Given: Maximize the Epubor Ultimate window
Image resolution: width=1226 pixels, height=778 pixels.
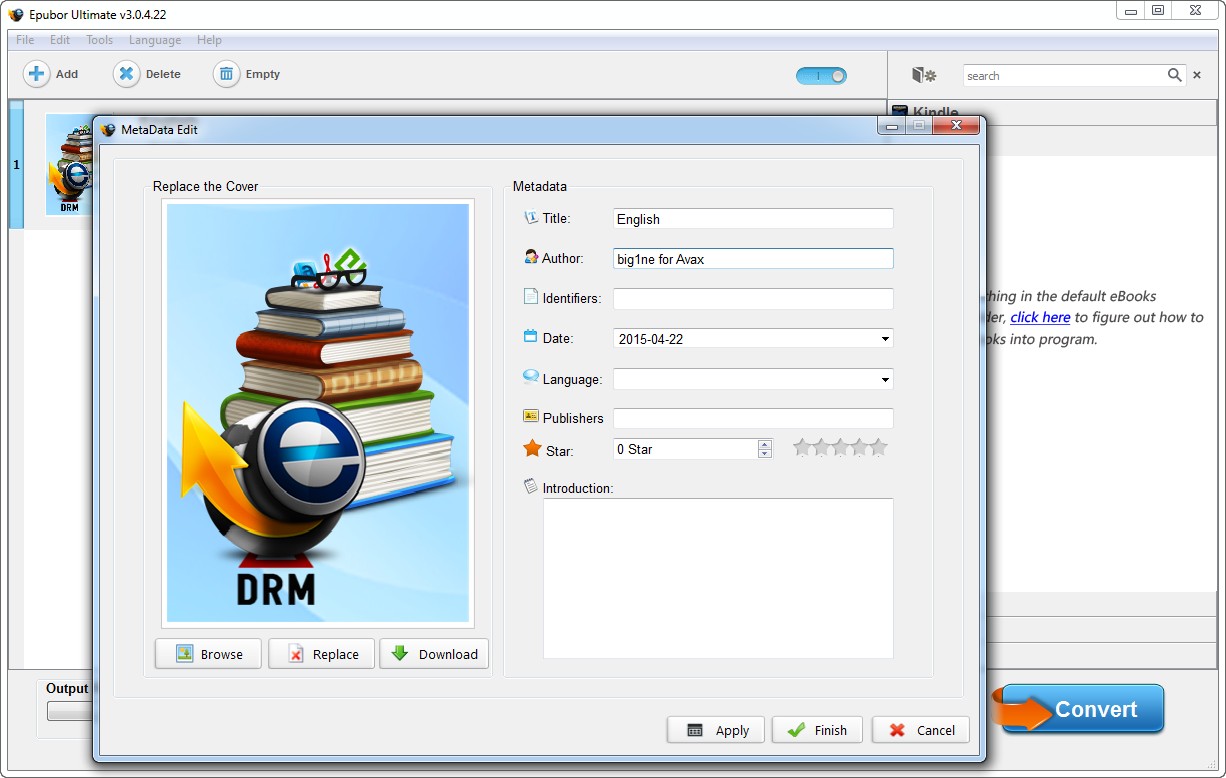Looking at the screenshot, I should [1158, 10].
